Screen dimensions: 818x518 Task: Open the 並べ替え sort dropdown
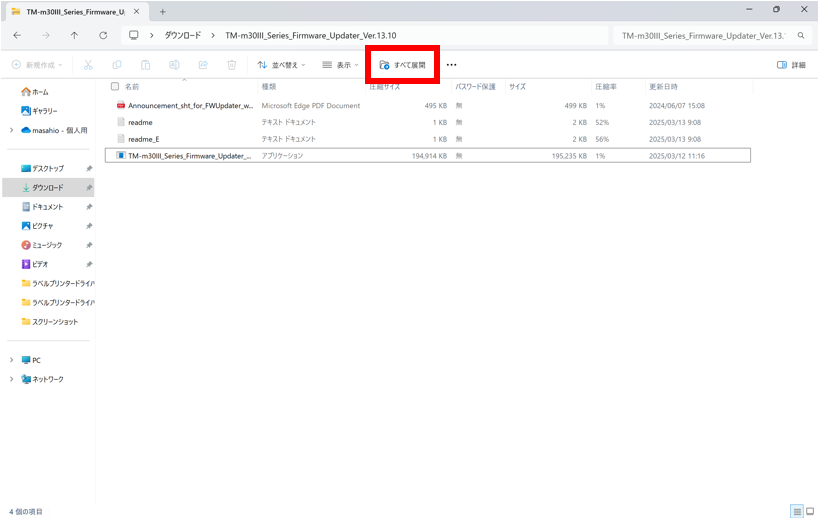282,65
